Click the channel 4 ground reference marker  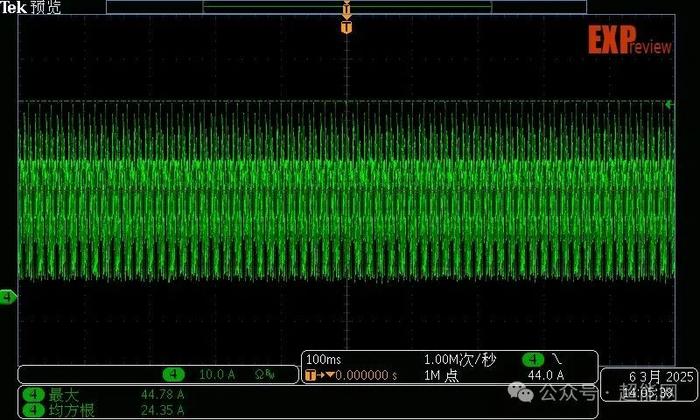point(8,297)
